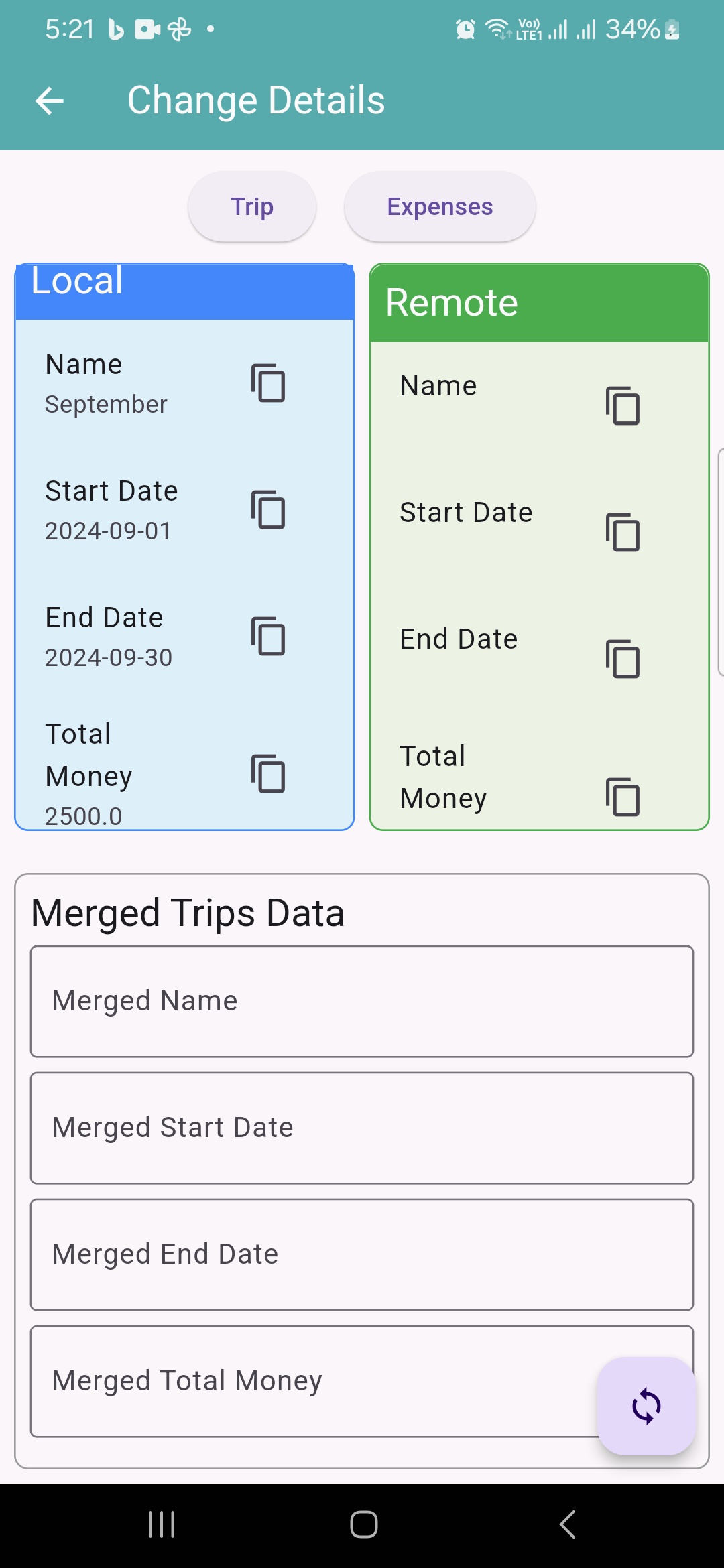Image resolution: width=724 pixels, height=1568 pixels.
Task: Focus the Merged Name field
Action: tap(362, 1002)
